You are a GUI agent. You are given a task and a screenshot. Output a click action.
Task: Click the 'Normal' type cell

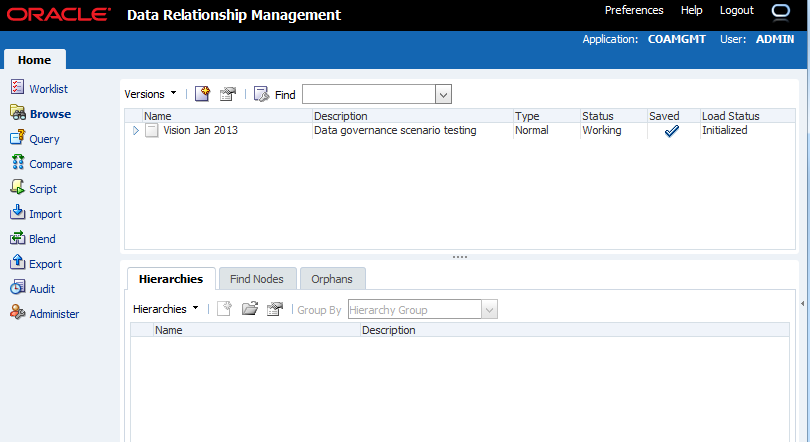(x=532, y=130)
